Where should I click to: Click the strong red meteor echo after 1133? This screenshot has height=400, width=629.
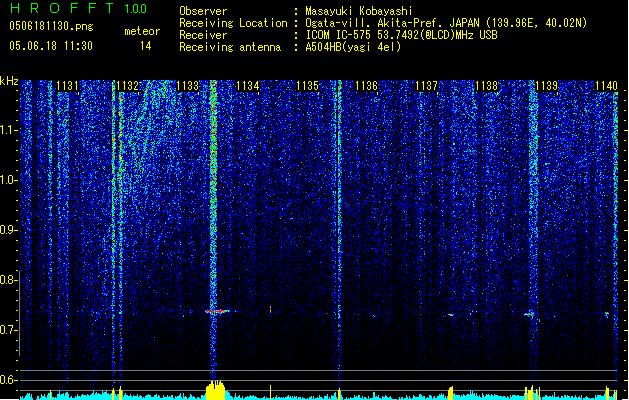(217, 311)
